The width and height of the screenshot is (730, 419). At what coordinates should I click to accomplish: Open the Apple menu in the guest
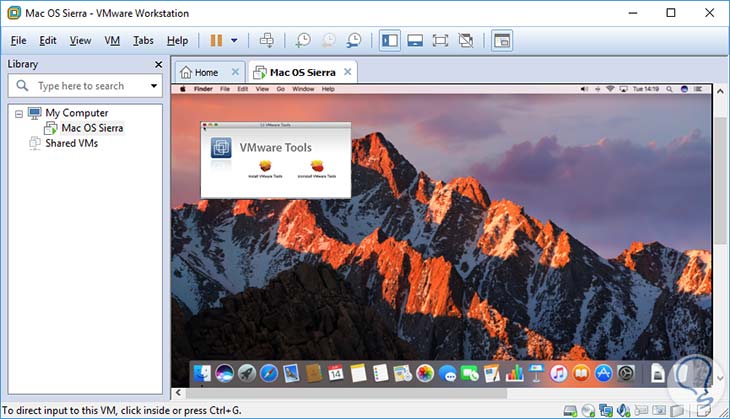[183, 89]
